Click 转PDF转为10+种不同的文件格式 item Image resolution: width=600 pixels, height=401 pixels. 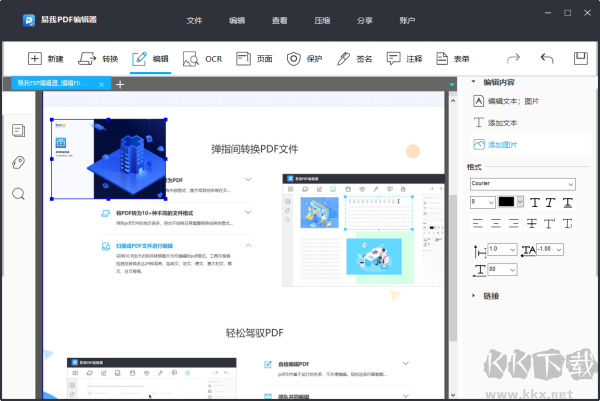[154, 213]
